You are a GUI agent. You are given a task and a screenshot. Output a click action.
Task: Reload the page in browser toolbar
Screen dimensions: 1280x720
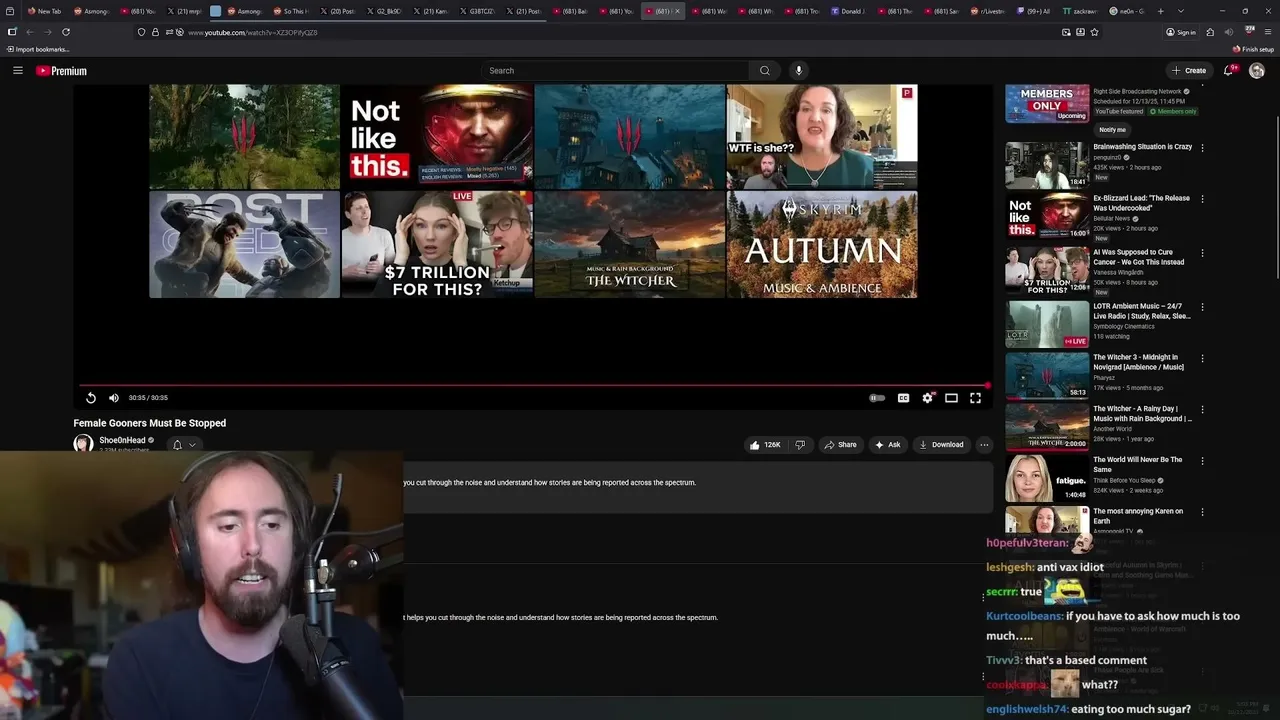pyautogui.click(x=66, y=32)
